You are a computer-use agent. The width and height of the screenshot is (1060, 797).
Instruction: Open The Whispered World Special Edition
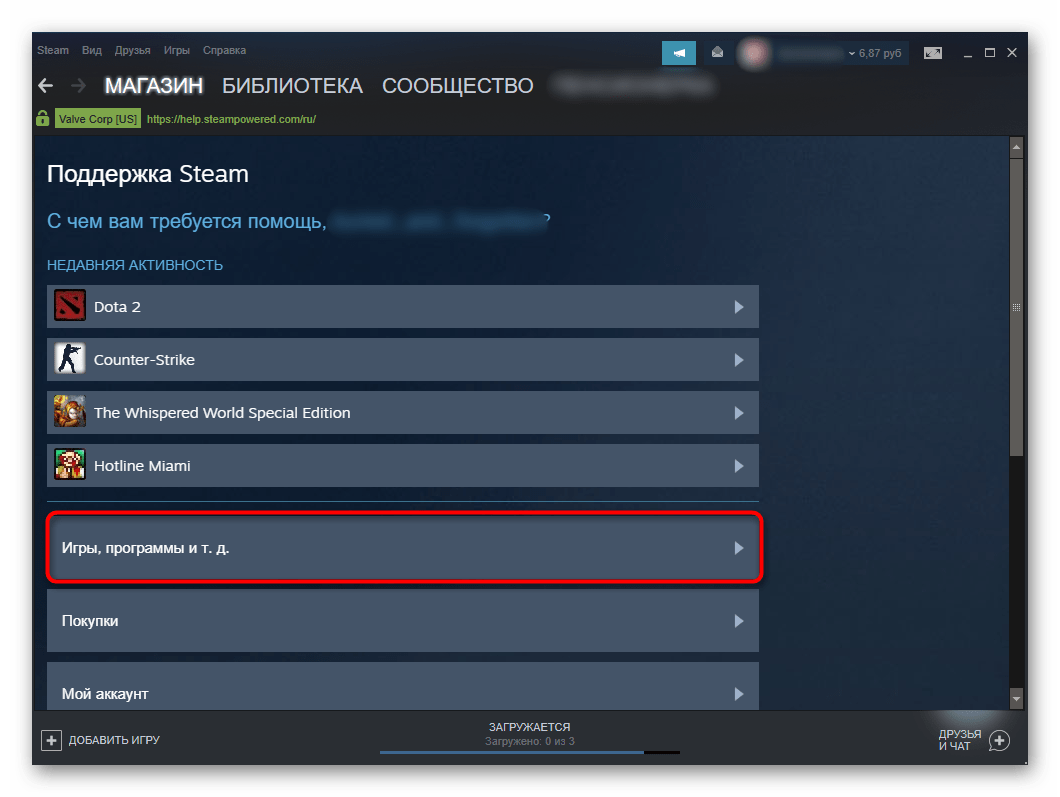tap(403, 412)
